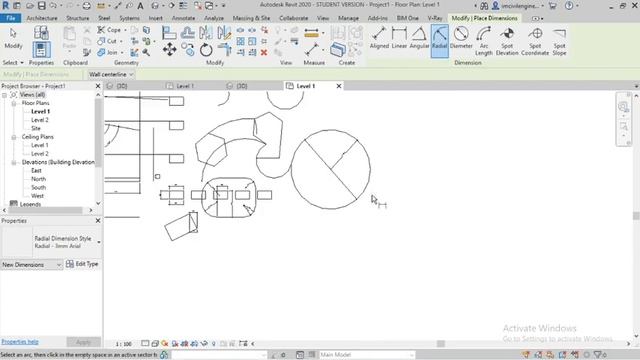The image size is (640, 360).
Task: Choose the Mirror - Draw Axis tool
Action: (x=224, y=33)
